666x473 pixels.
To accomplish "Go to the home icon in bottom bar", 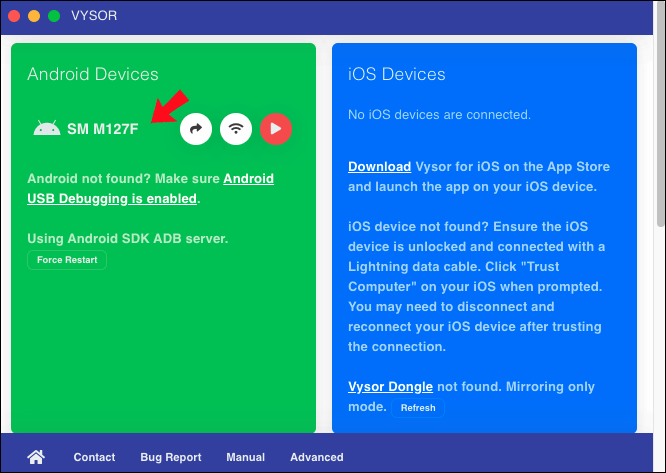I will (x=36, y=457).
